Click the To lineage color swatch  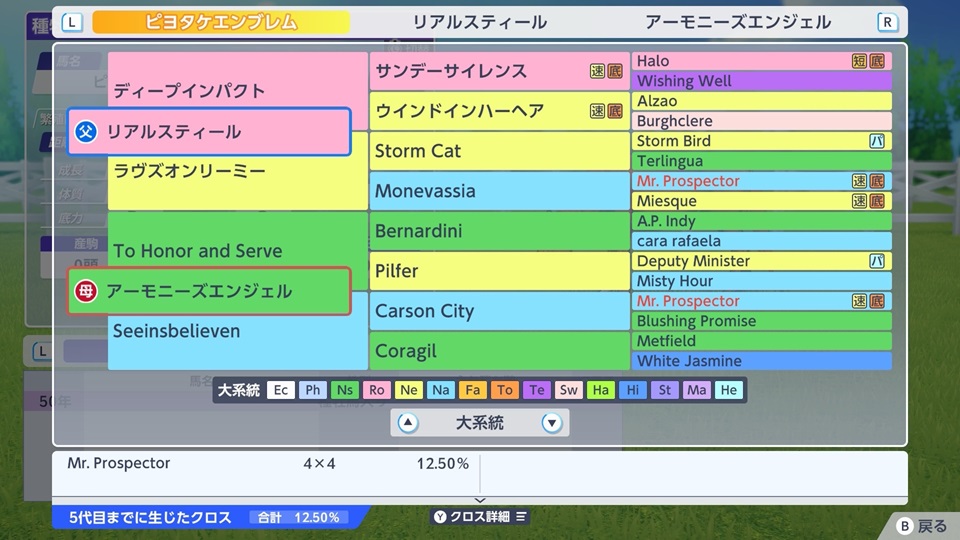(x=504, y=390)
